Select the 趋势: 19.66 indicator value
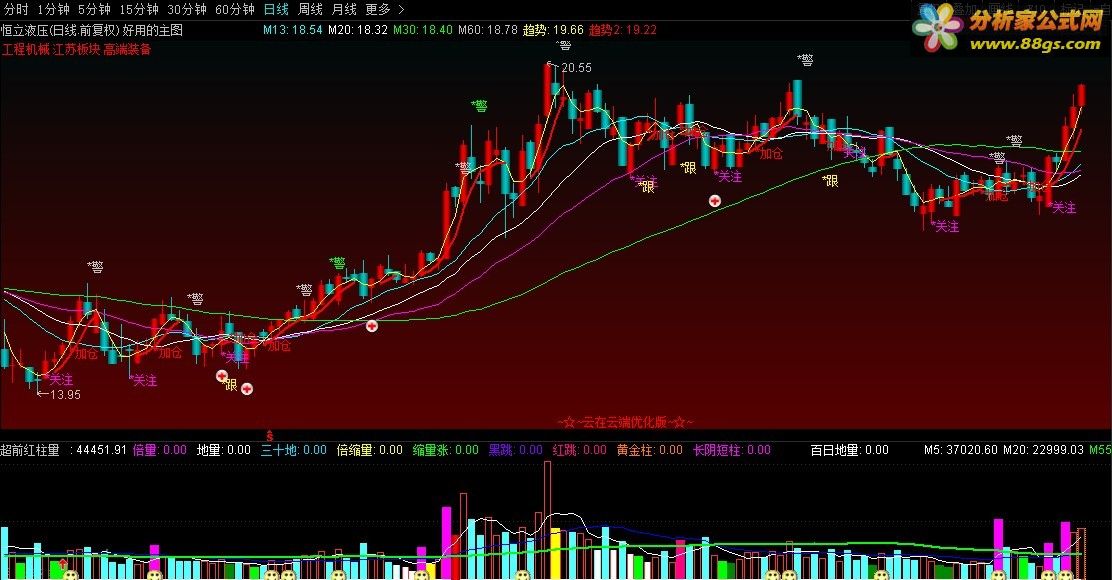The image size is (1112, 580). [553, 30]
